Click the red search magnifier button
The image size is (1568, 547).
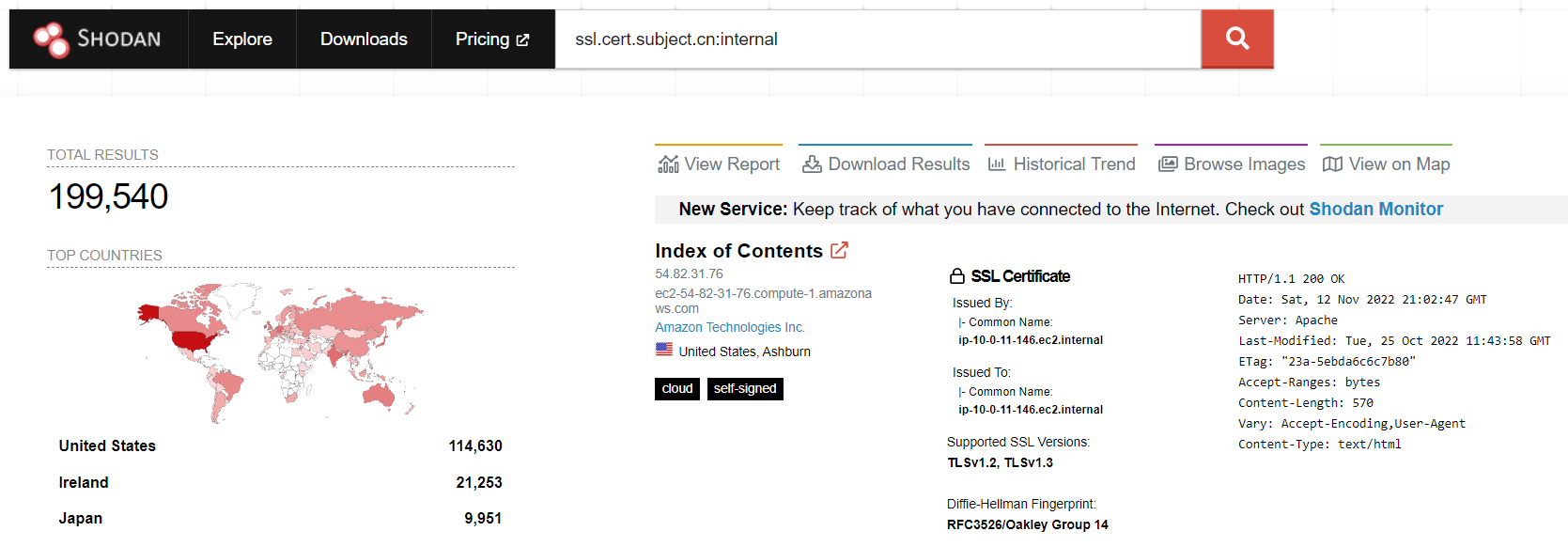pos(1237,39)
